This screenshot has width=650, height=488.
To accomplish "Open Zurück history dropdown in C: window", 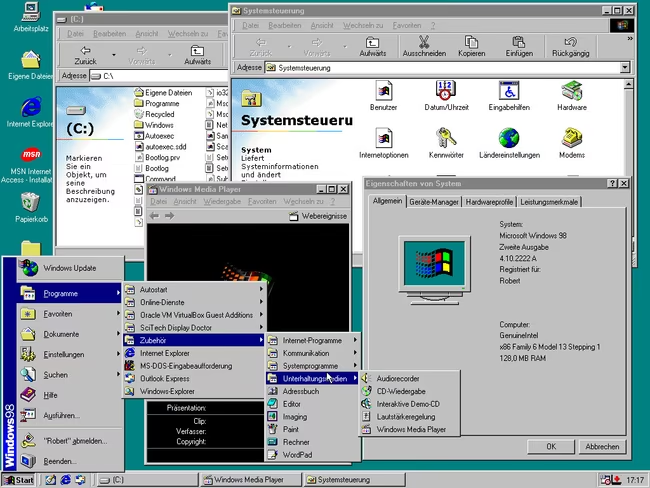I will (114, 55).
